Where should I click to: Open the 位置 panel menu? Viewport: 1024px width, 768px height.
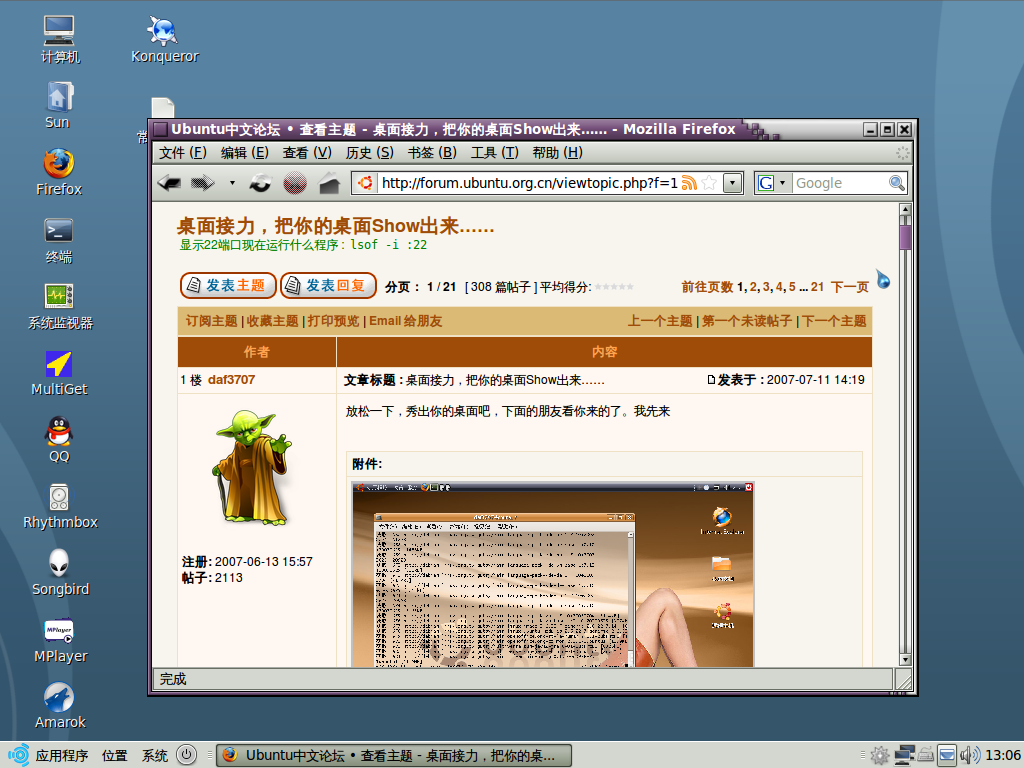(x=115, y=756)
